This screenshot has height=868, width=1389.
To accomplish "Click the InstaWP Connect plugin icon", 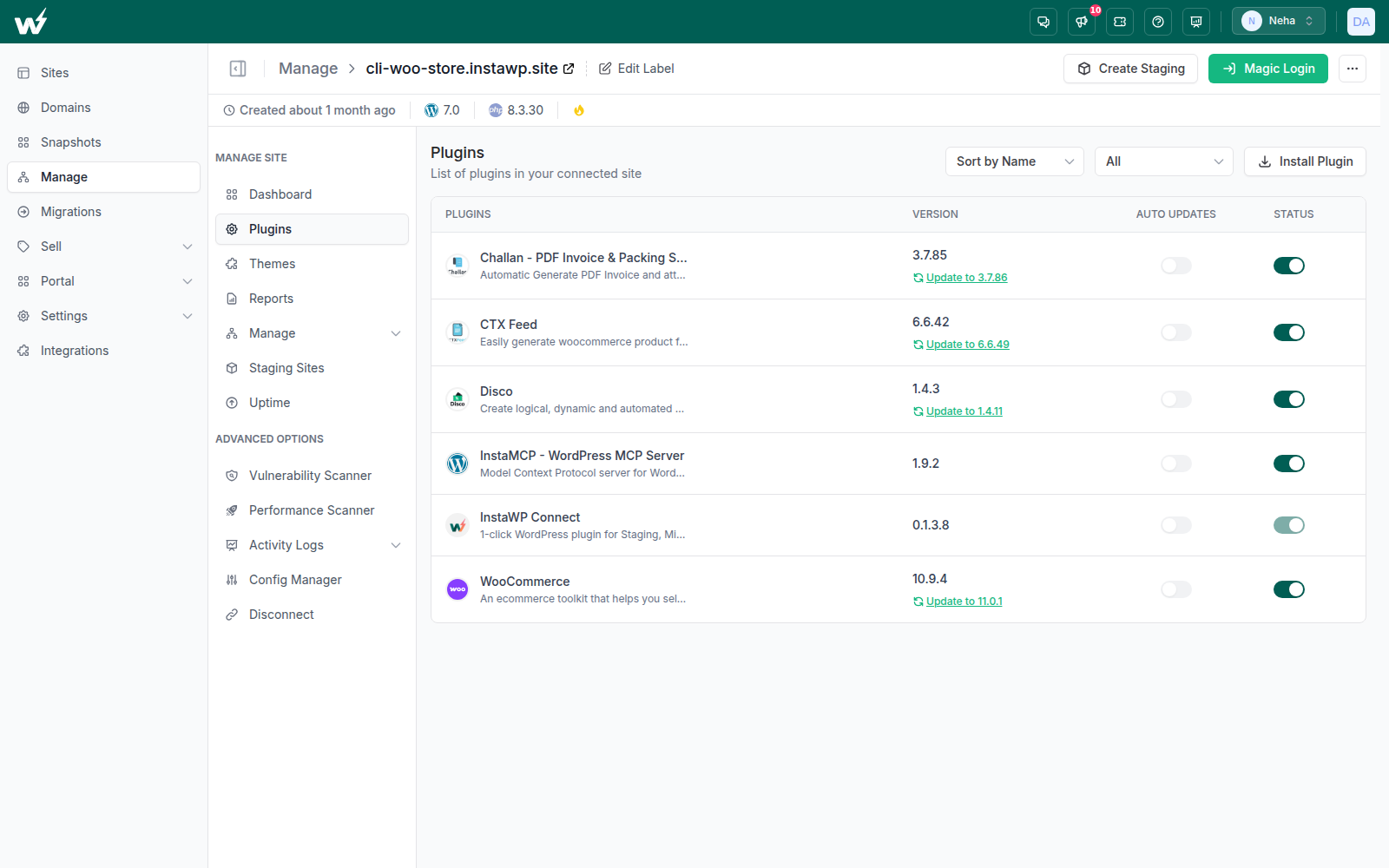I will (x=458, y=525).
